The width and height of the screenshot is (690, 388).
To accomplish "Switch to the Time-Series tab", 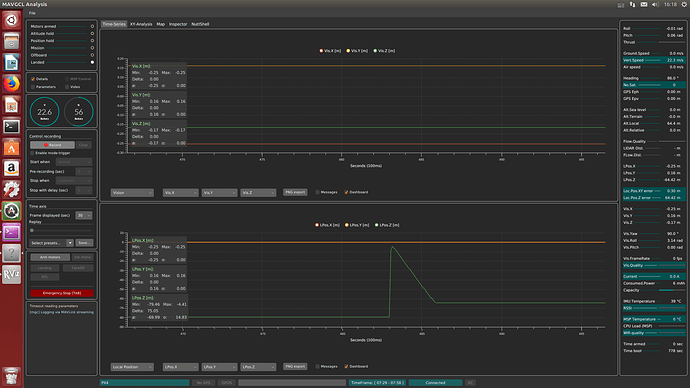I will click(114, 24).
